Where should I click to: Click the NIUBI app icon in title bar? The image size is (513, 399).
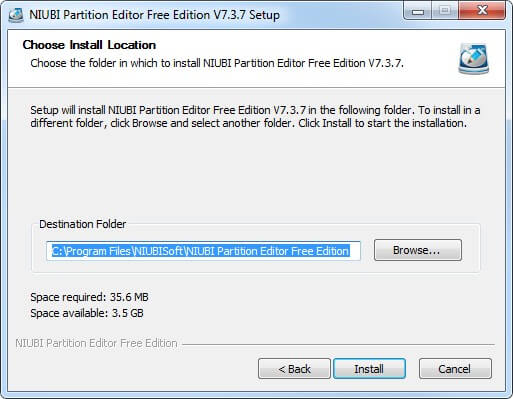(x=16, y=15)
